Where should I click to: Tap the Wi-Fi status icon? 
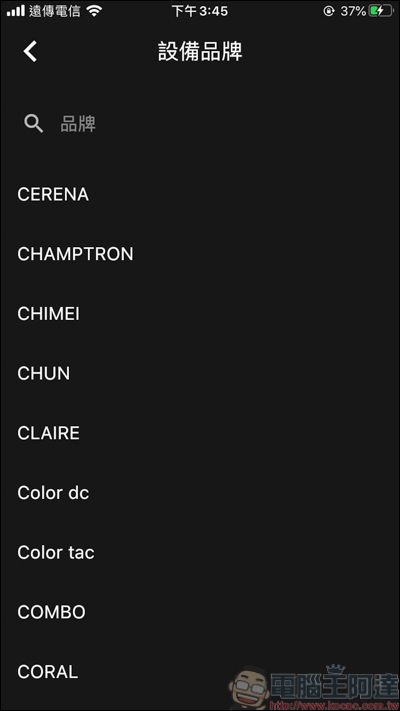tap(94, 11)
